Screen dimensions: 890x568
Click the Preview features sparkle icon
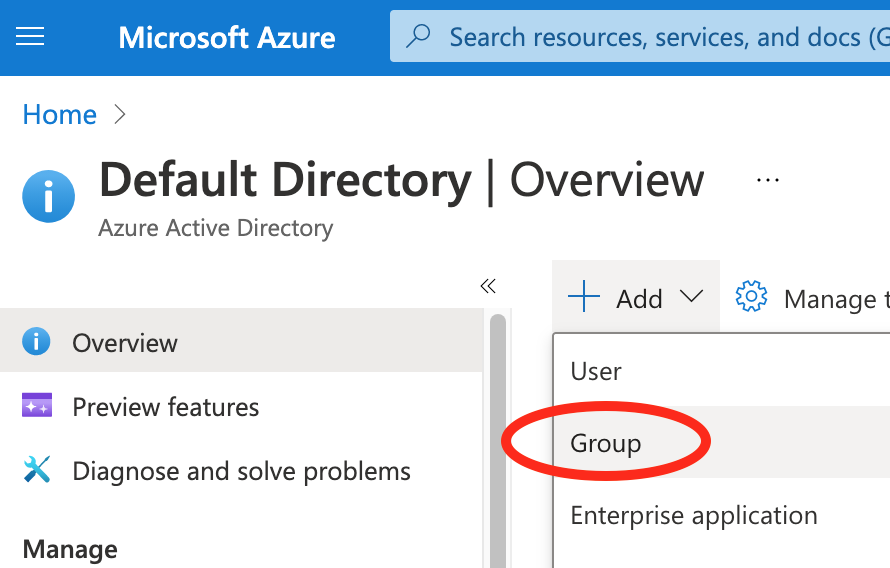click(x=36, y=406)
